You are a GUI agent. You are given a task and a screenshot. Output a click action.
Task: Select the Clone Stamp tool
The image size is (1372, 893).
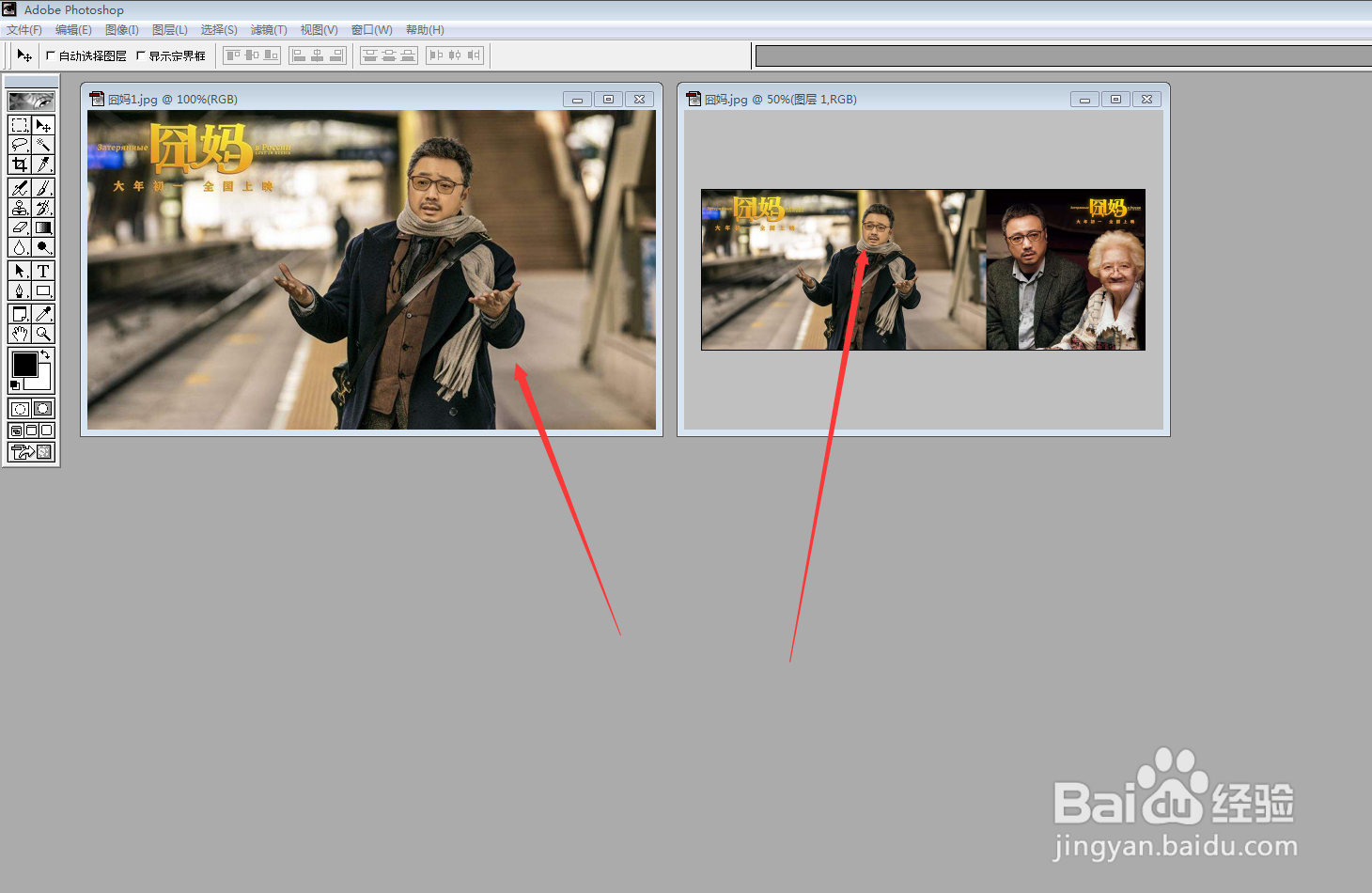coord(20,208)
